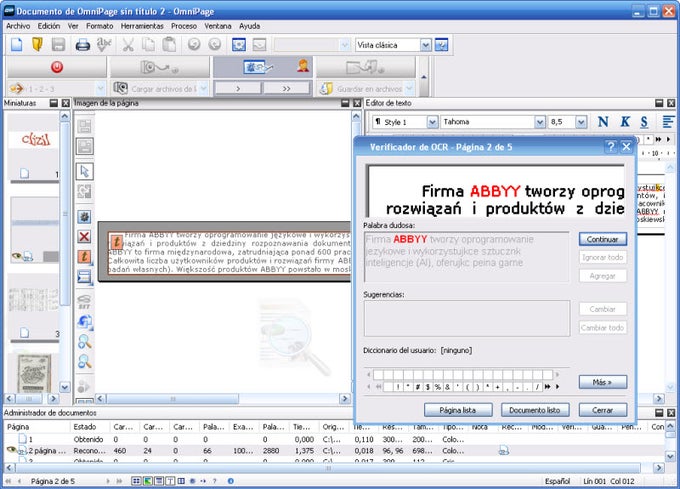The width and height of the screenshot is (680, 489).
Task: Click the thumbnails view icon in status bar
Action: pyautogui.click(x=136, y=481)
